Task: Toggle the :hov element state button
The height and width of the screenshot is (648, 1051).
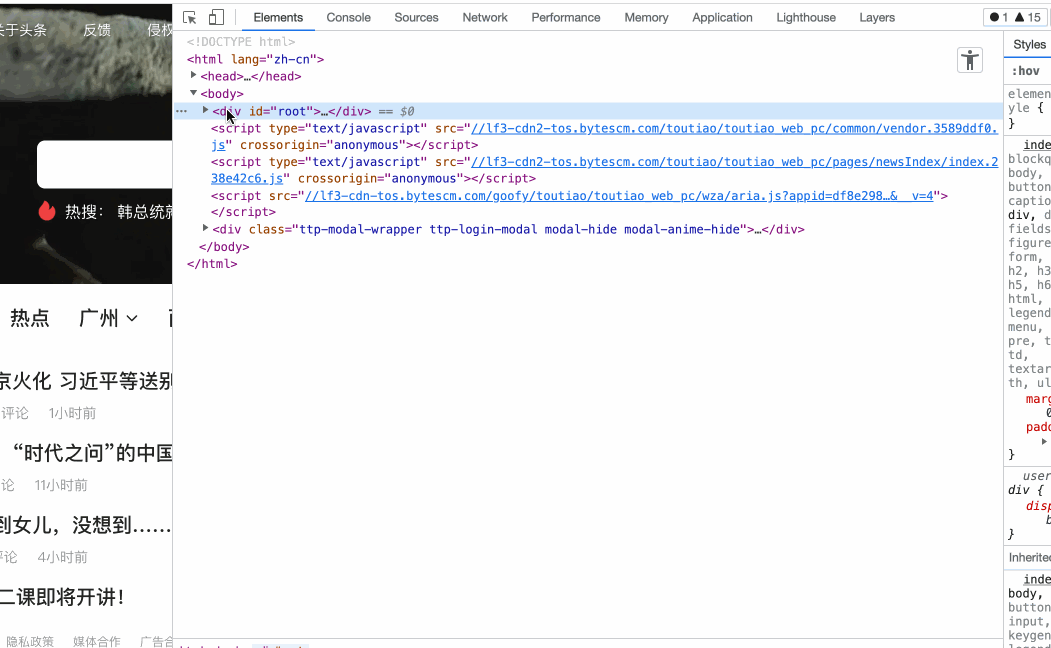Action: point(1026,71)
